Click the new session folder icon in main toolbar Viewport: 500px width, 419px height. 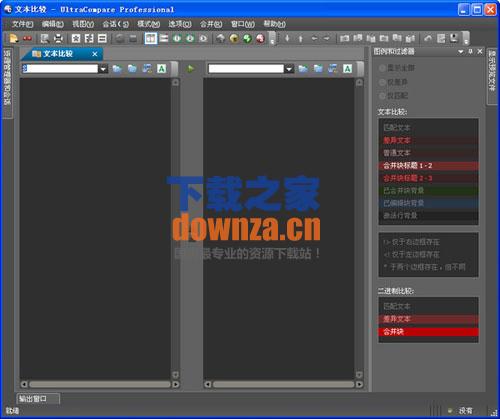[x=13, y=39]
